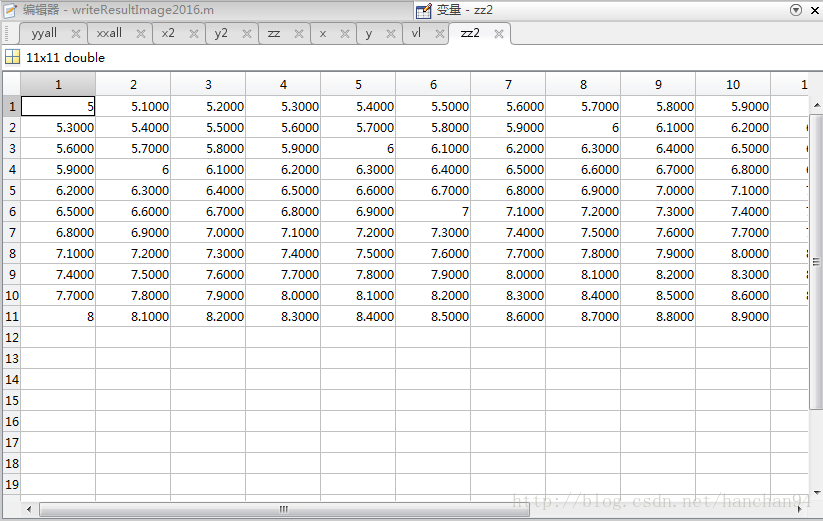Screen dimensions: 823x521
Task: Click cell 6.2000 in row 5 column 1
Action: (x=58, y=190)
